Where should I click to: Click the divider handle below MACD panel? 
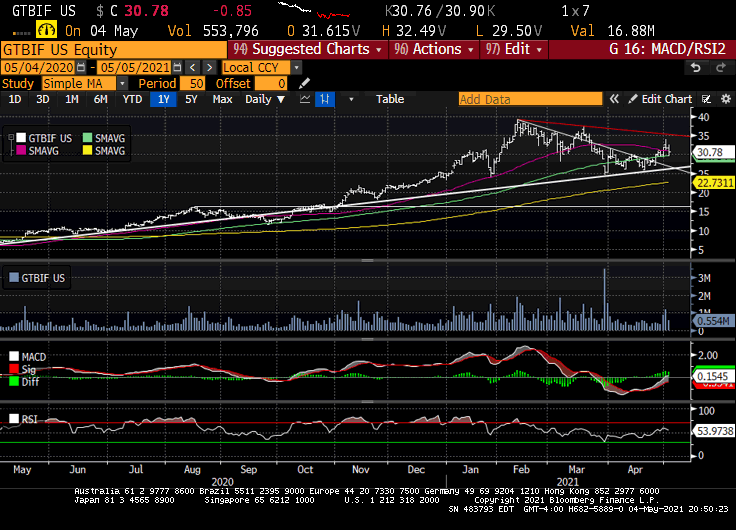(368, 402)
